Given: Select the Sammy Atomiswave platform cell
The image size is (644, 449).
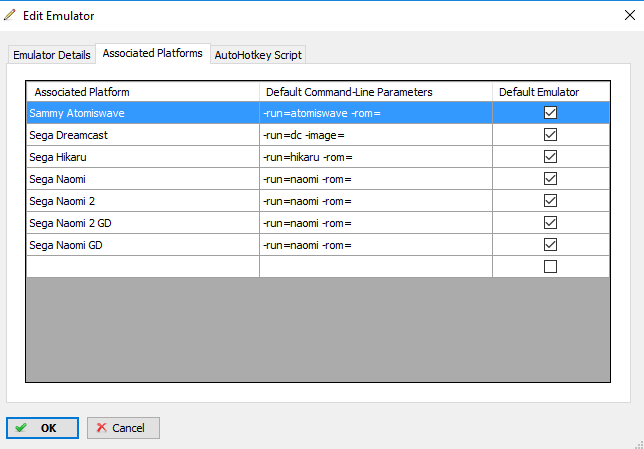Looking at the screenshot, I should pyautogui.click(x=143, y=113).
